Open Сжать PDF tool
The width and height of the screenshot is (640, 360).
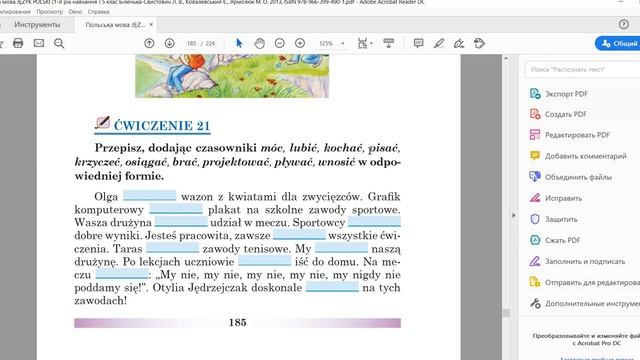pos(555,240)
